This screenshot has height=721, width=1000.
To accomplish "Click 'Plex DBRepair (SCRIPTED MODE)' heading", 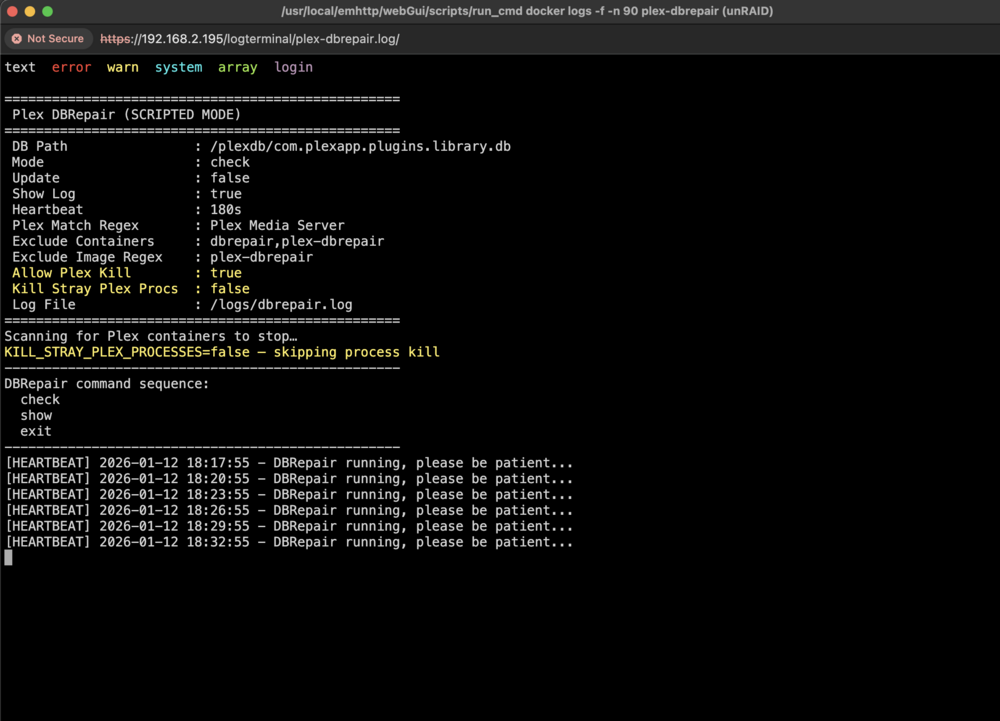I will (x=126, y=115).
